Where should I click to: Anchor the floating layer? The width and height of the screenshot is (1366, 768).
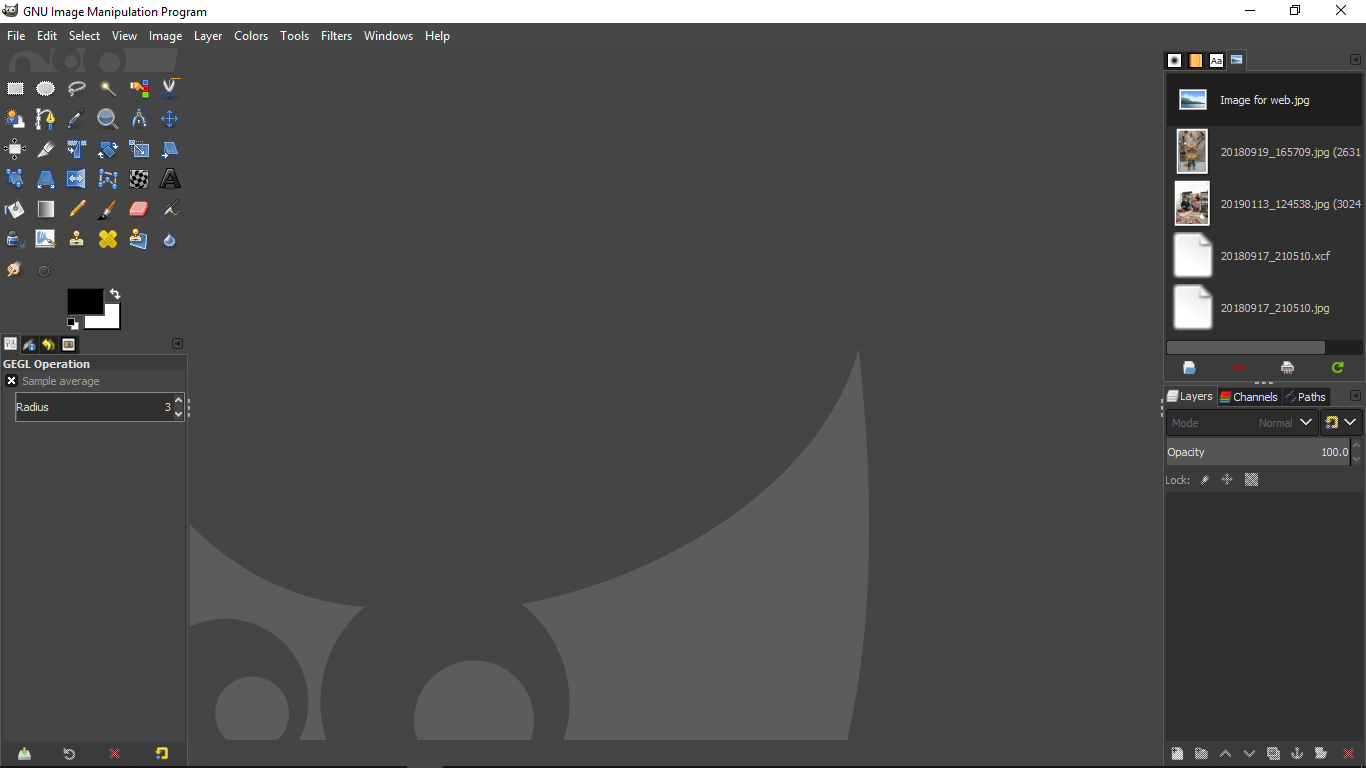pyautogui.click(x=1297, y=753)
